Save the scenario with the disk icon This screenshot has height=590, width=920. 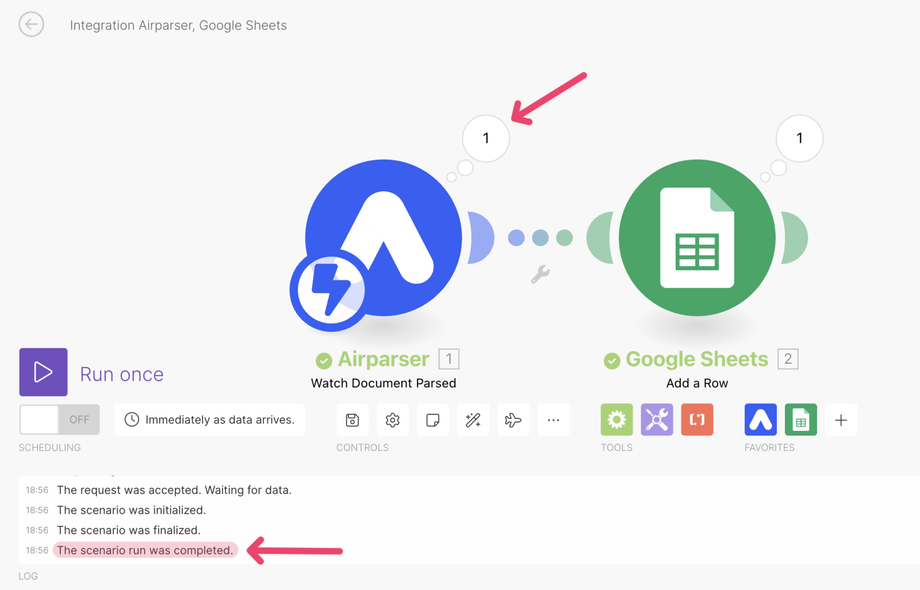[352, 420]
